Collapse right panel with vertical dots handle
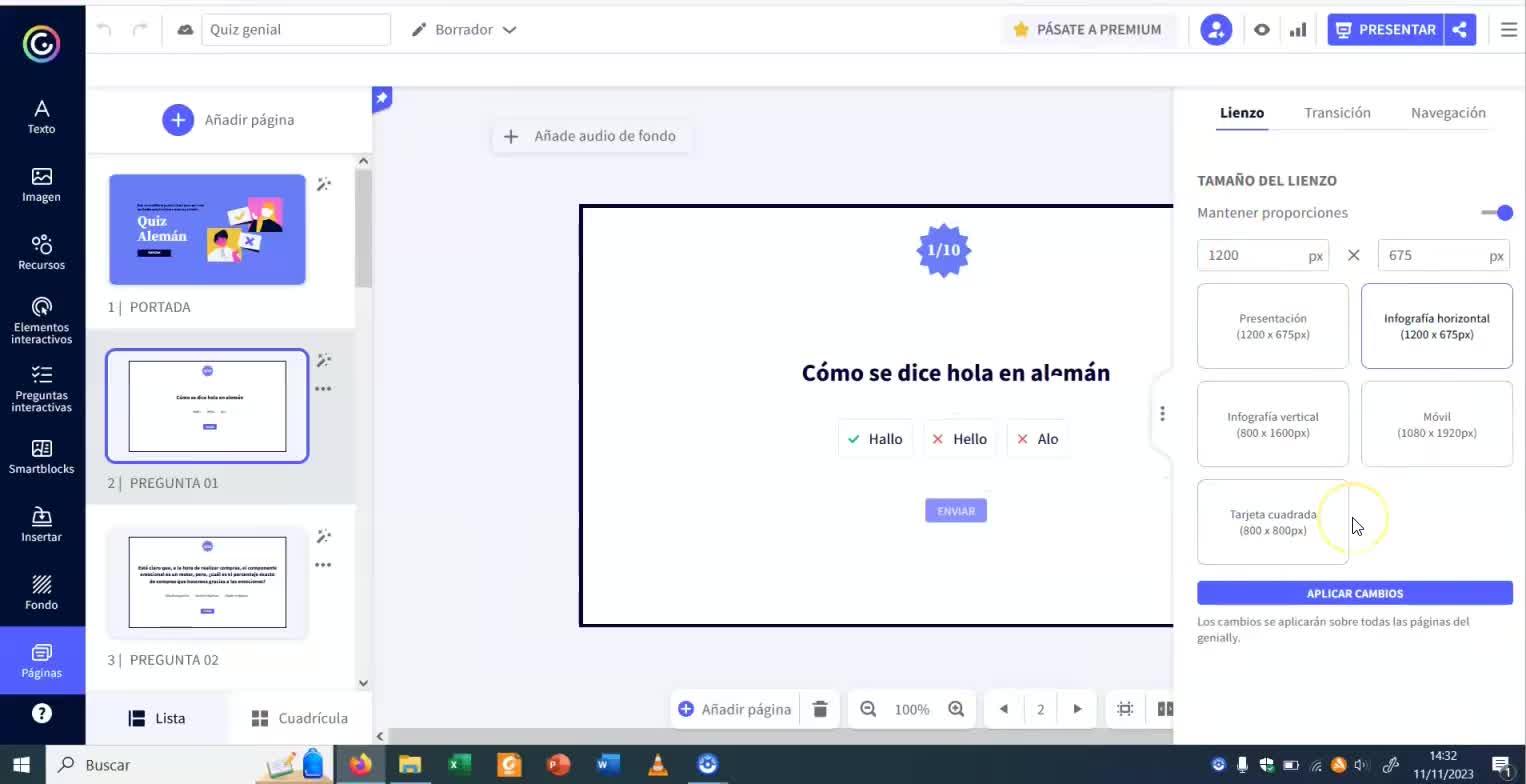 pos(1162,413)
